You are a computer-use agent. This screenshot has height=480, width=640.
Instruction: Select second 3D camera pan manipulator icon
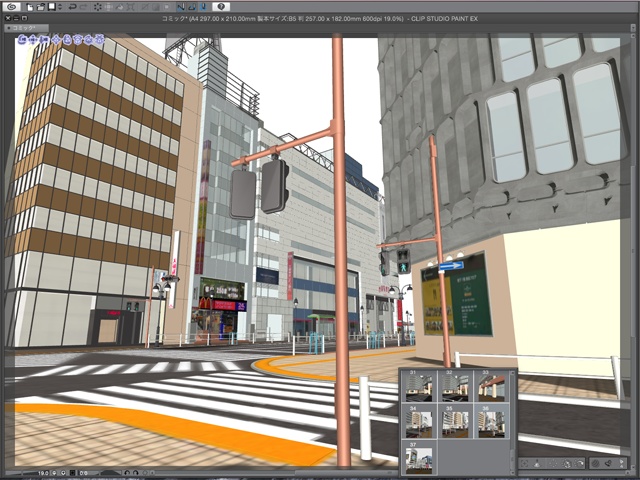point(33,40)
